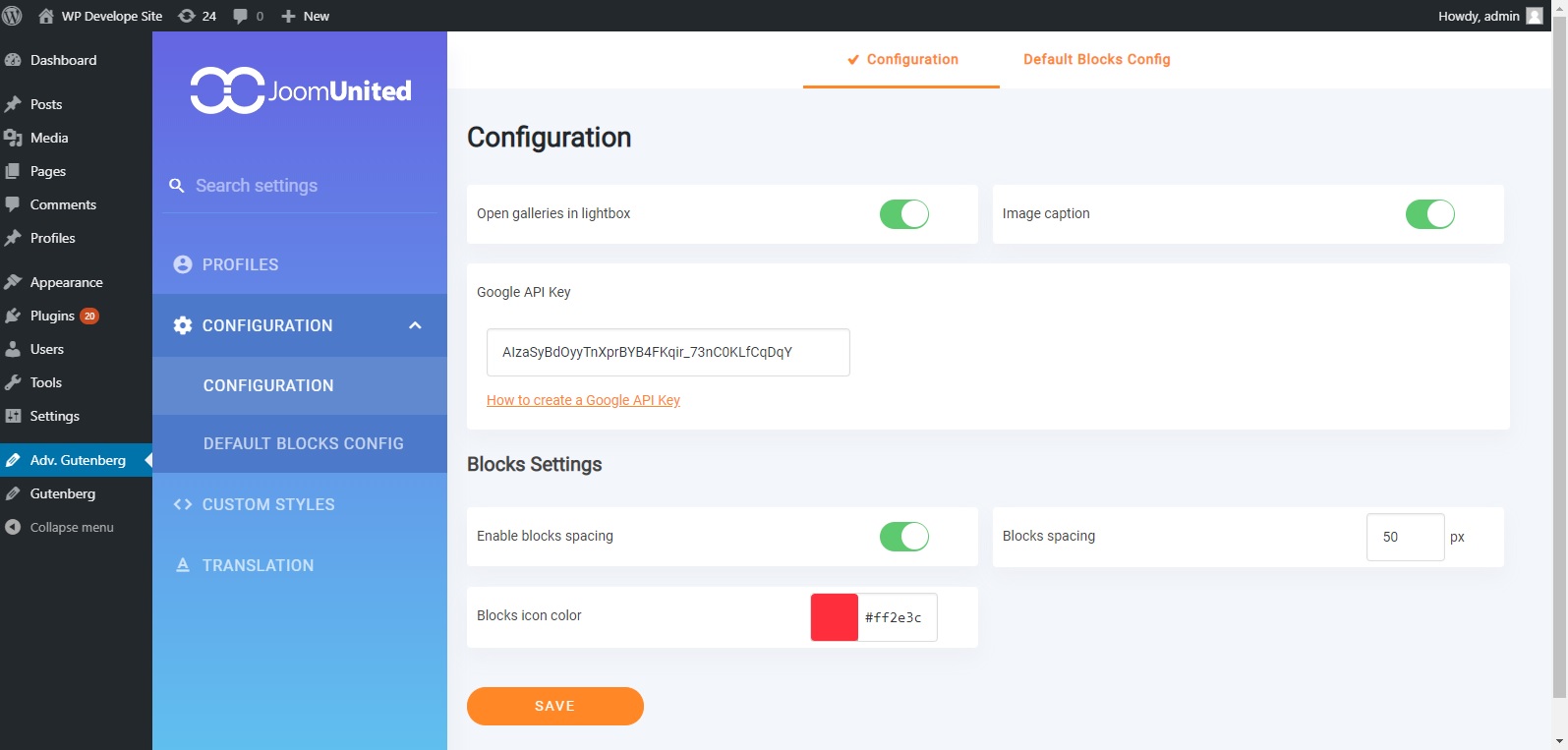Image resolution: width=1568 pixels, height=750 pixels.
Task: Click the Translation icon in plugin sidebar
Action: pyautogui.click(x=182, y=565)
